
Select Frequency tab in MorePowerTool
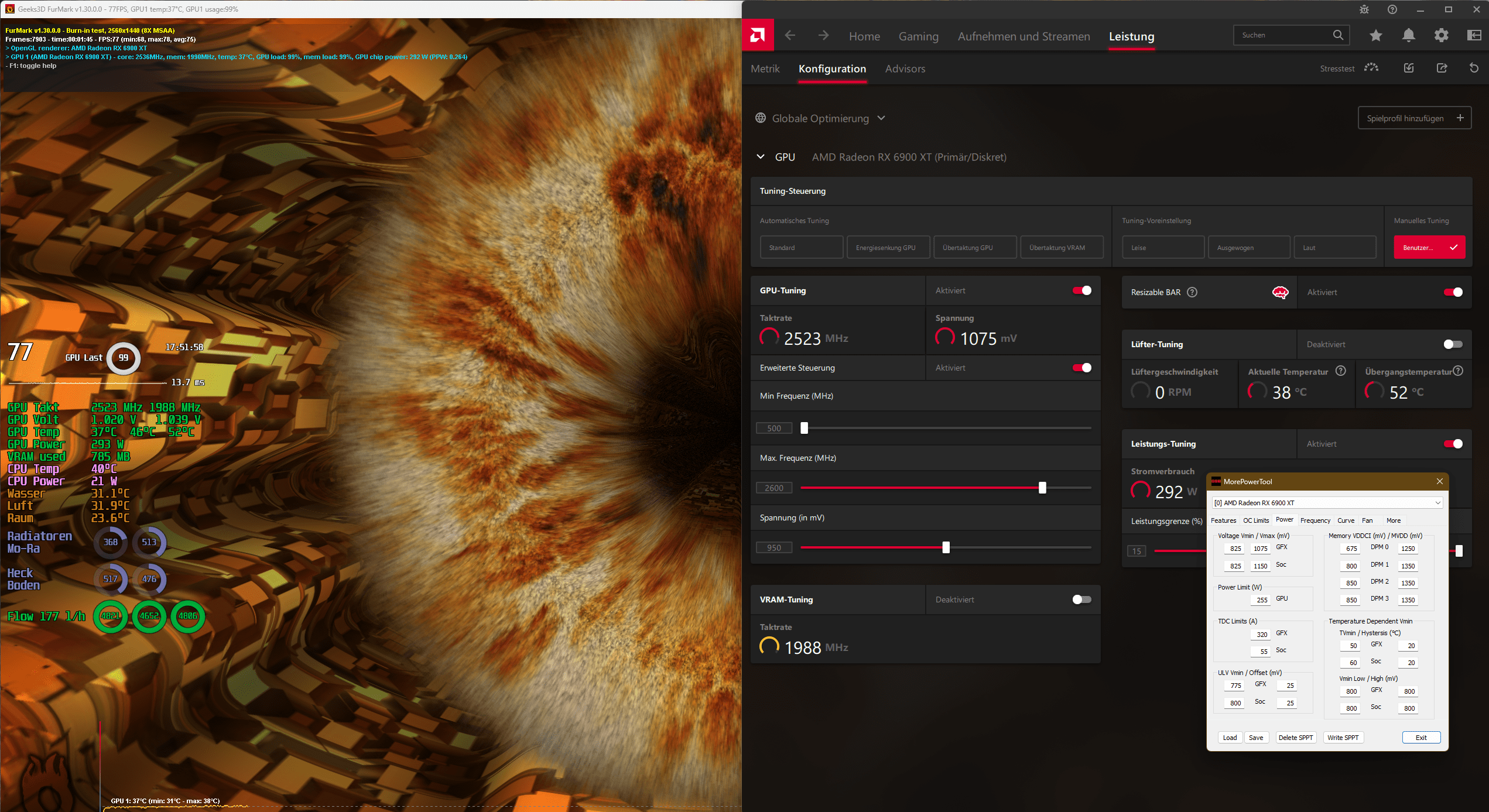point(1315,520)
